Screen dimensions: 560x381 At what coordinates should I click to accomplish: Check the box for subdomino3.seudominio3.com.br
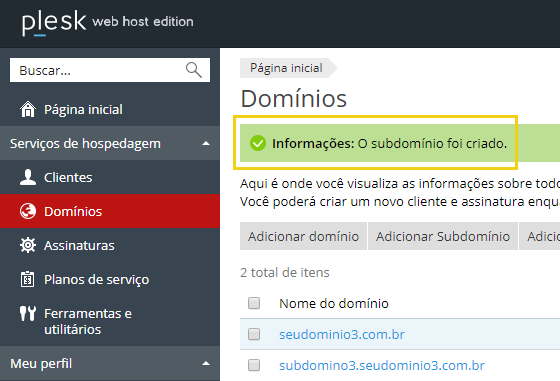tap(254, 365)
